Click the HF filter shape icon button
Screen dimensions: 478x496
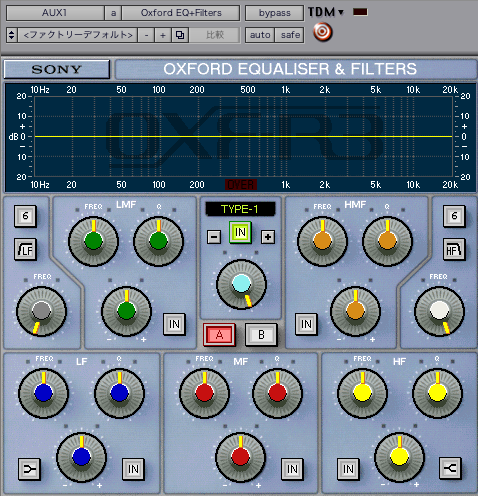point(454,249)
